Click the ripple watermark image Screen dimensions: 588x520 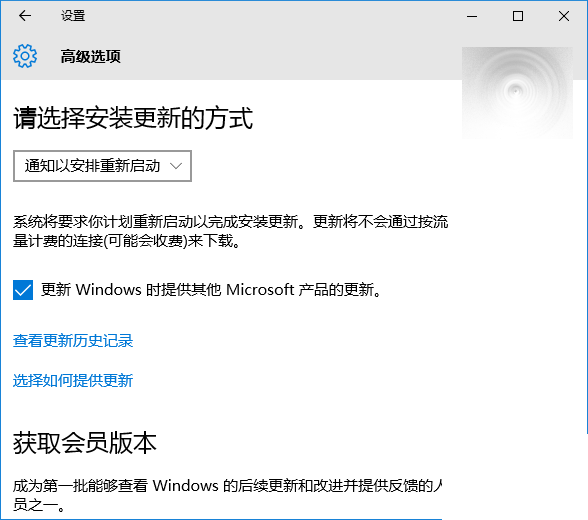[517, 93]
